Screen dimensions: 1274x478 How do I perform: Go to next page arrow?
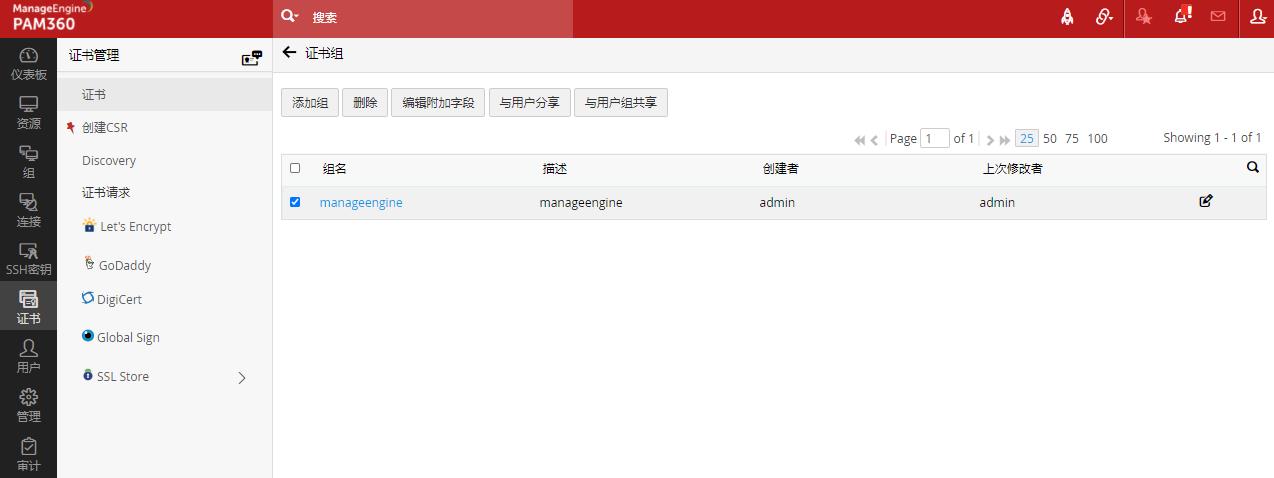click(990, 140)
